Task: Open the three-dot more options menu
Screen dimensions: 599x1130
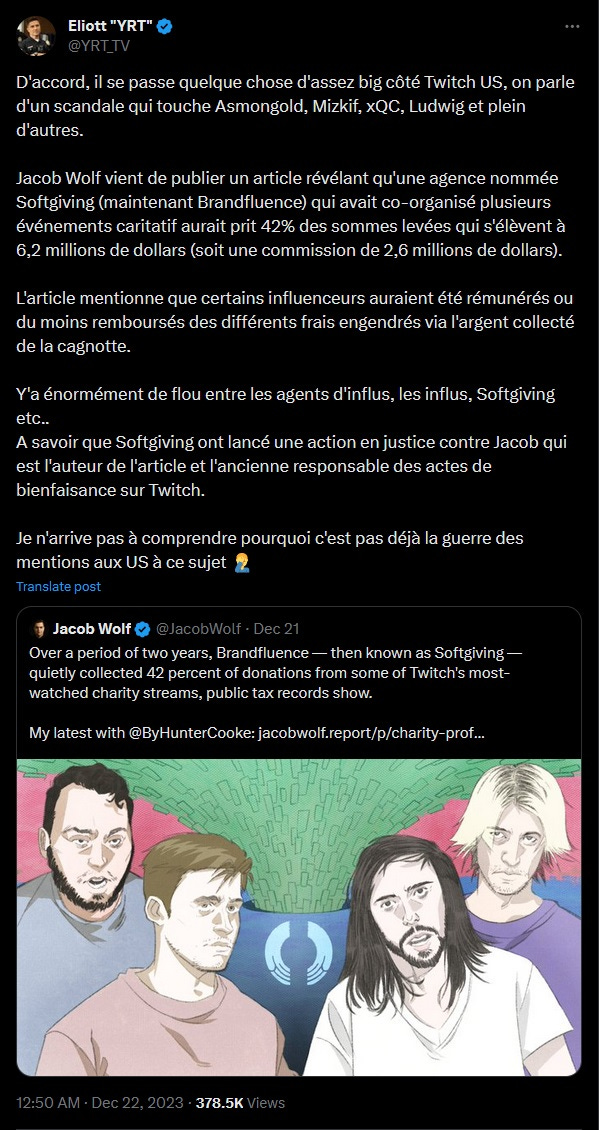Action: coord(572,27)
